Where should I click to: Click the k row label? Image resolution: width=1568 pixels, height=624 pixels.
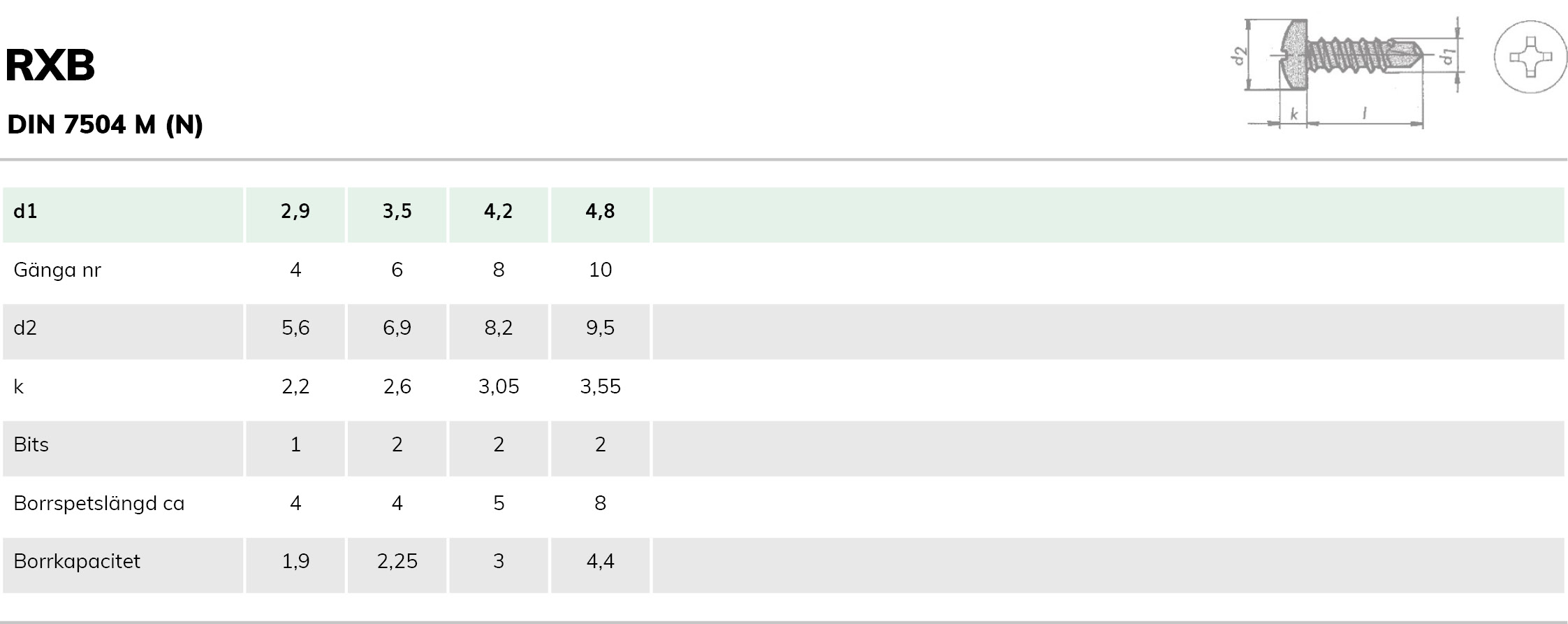tap(19, 386)
